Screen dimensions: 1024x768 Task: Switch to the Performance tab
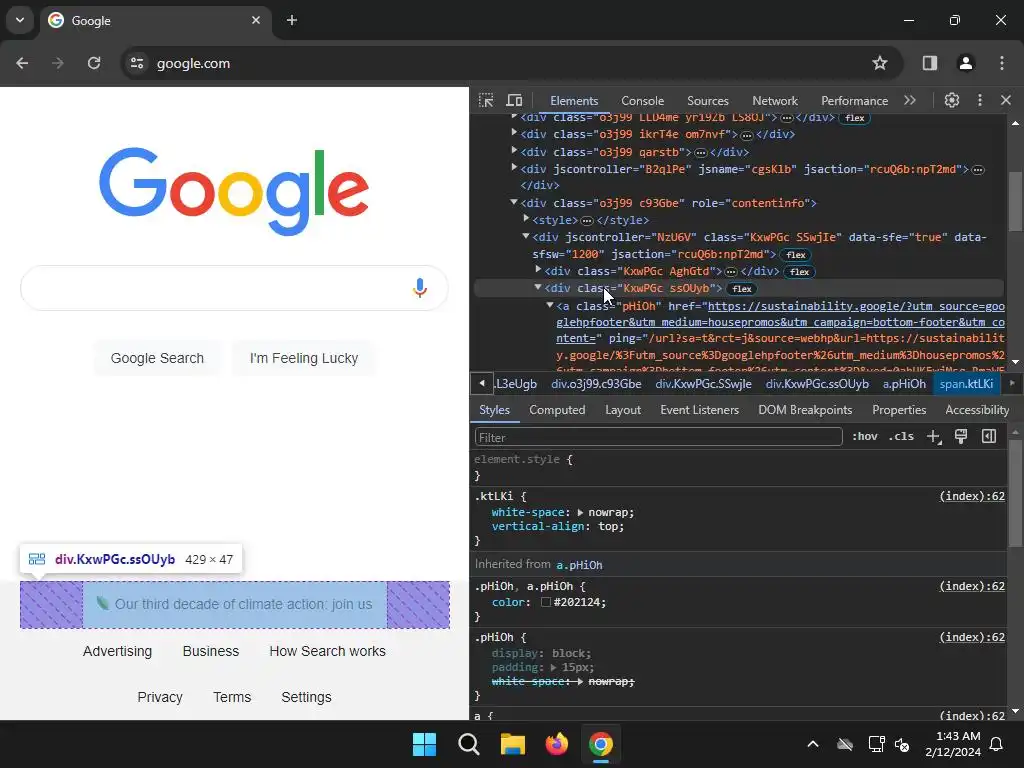854,101
